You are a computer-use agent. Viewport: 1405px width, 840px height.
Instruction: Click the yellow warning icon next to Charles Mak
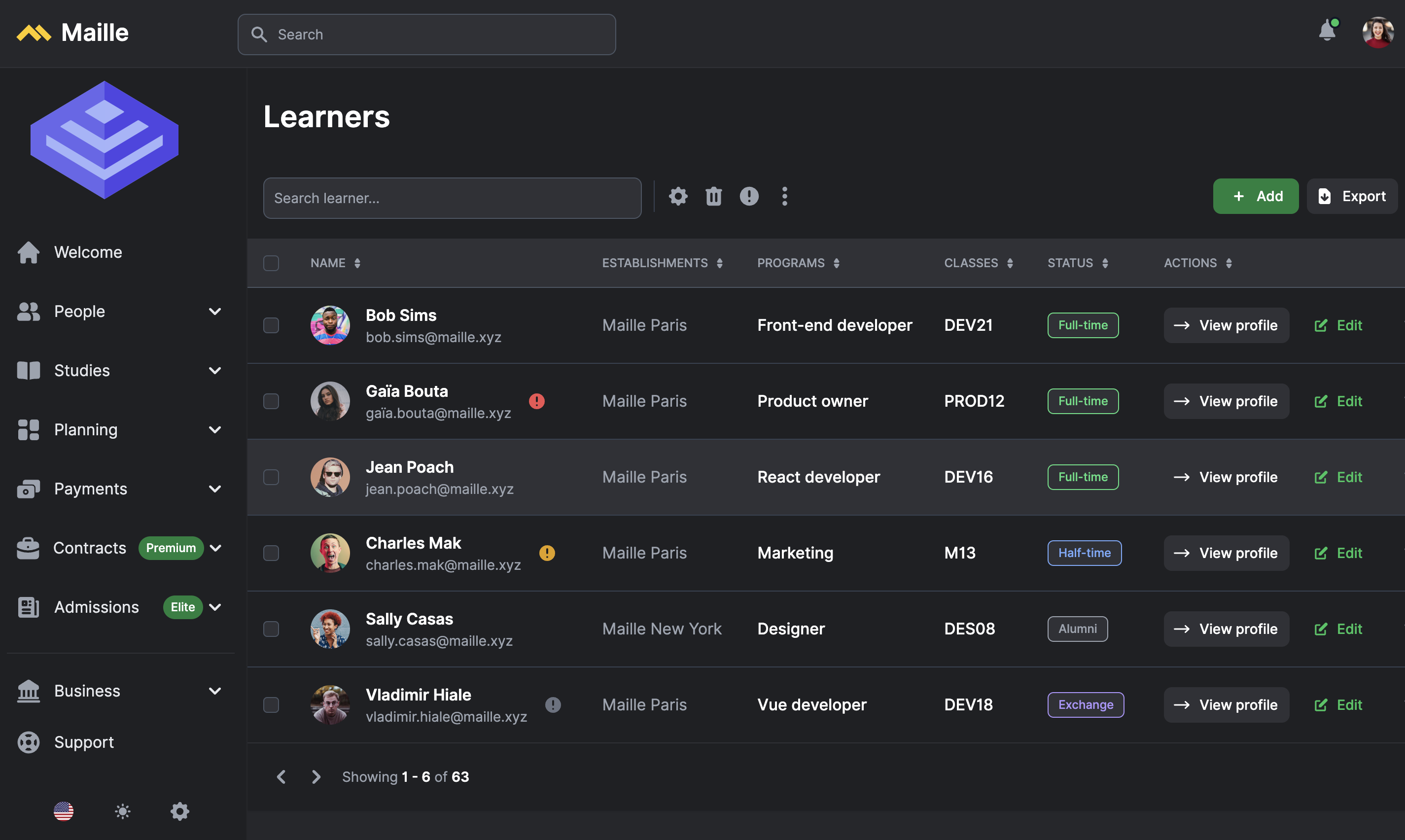(547, 553)
